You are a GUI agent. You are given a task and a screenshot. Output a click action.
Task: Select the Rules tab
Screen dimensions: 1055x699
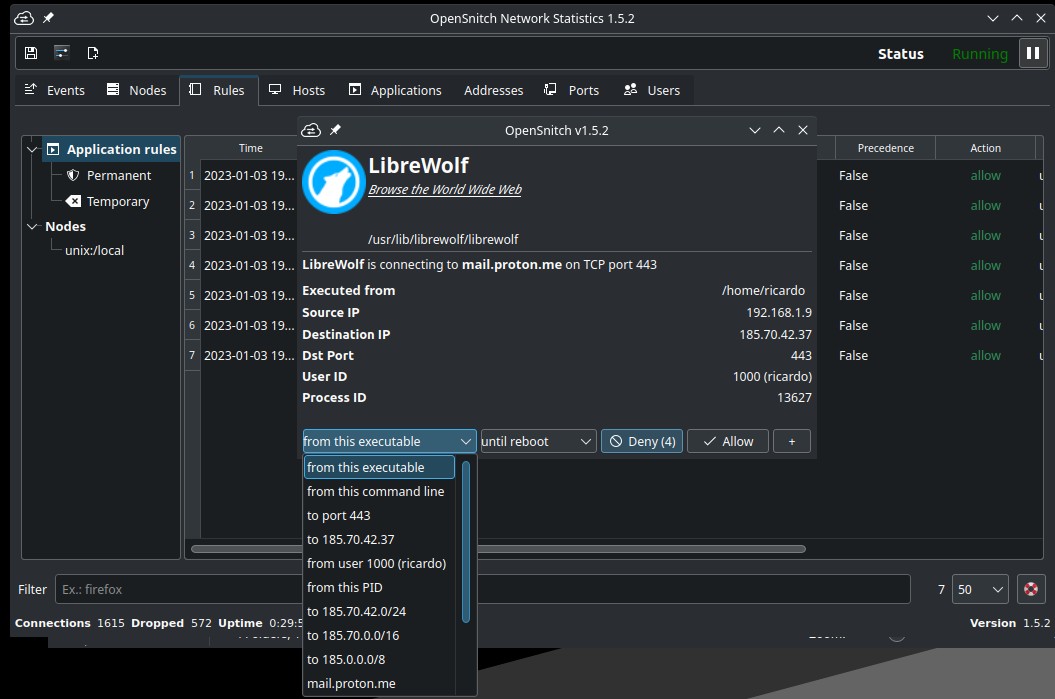219,90
